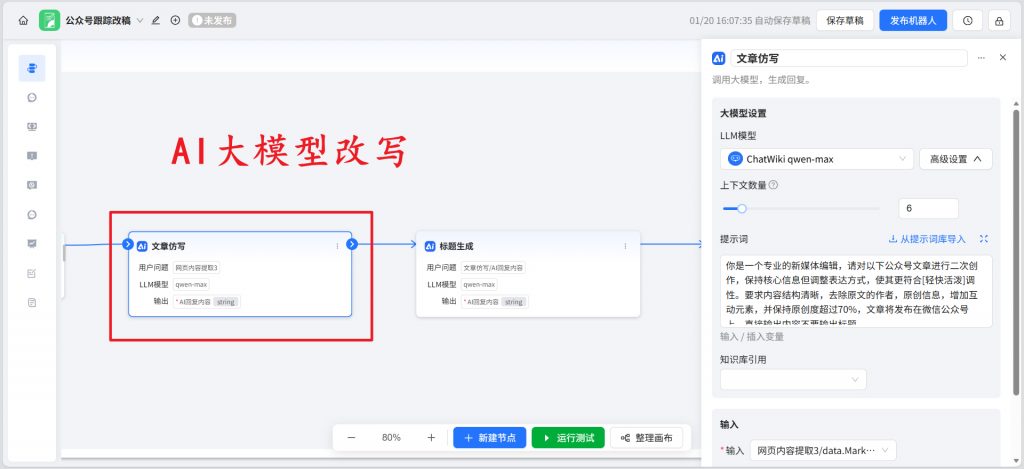
Task: Click qwen-max tag in 文章仿写 node
Action: (191, 285)
